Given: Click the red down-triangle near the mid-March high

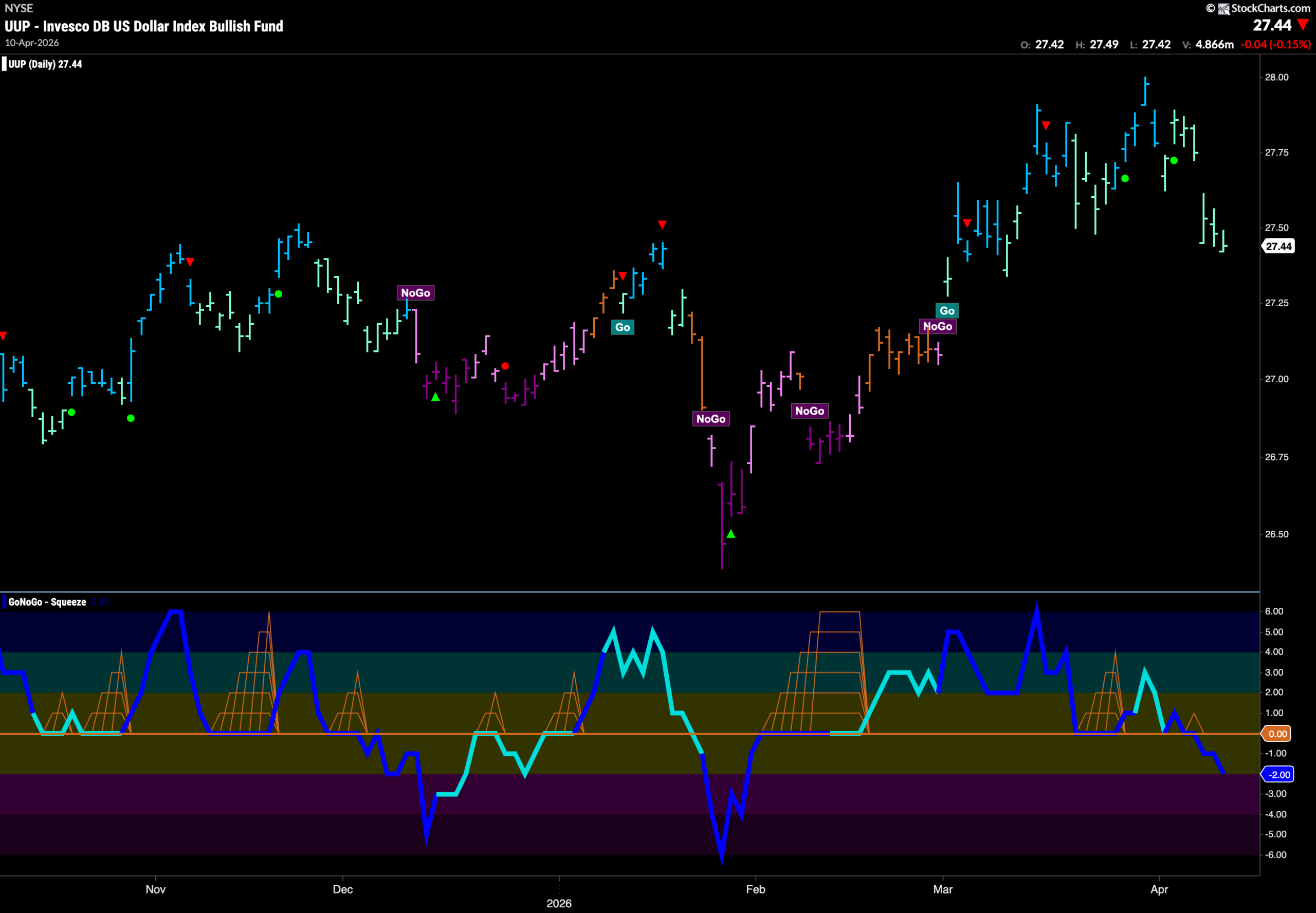Looking at the screenshot, I should pos(1046,125).
